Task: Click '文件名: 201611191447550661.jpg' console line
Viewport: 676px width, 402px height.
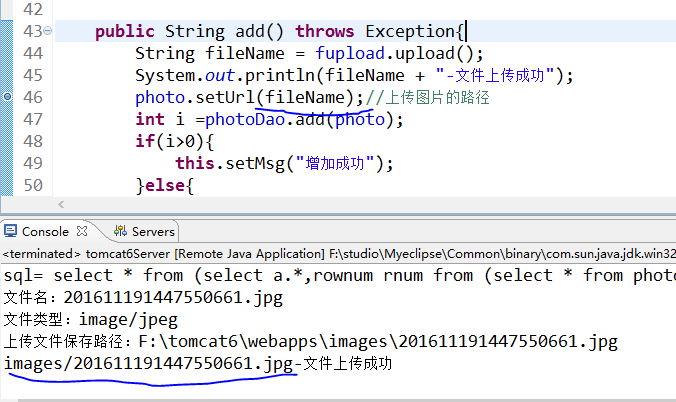Action: click(143, 298)
